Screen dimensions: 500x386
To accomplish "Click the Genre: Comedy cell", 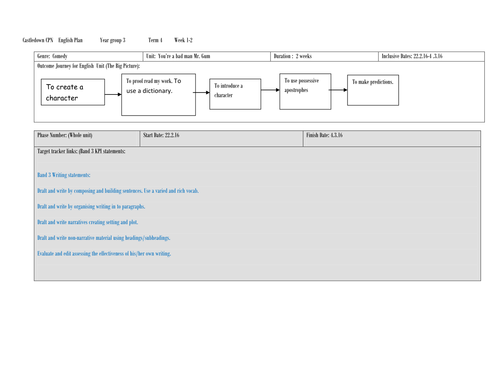I will point(88,56).
